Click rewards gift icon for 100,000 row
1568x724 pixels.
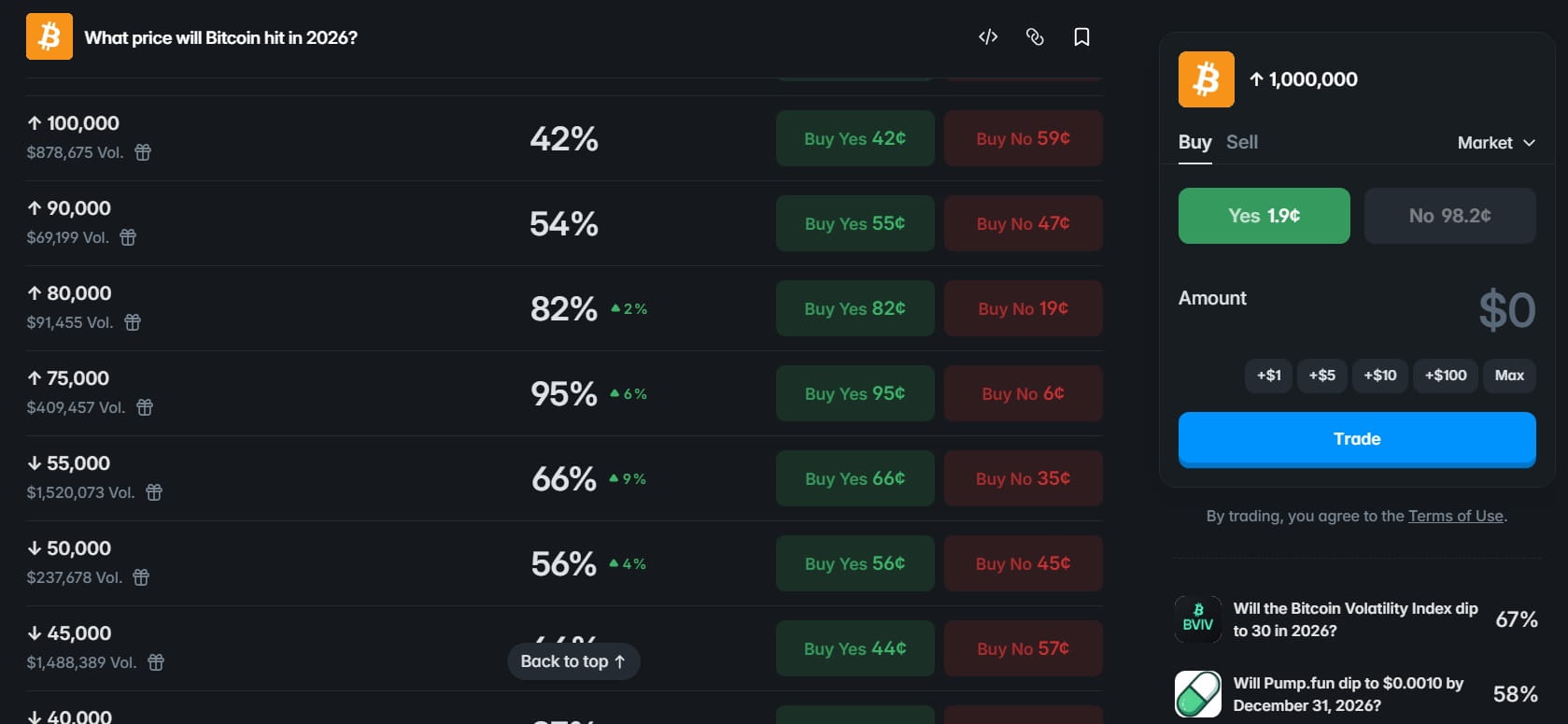(x=143, y=152)
